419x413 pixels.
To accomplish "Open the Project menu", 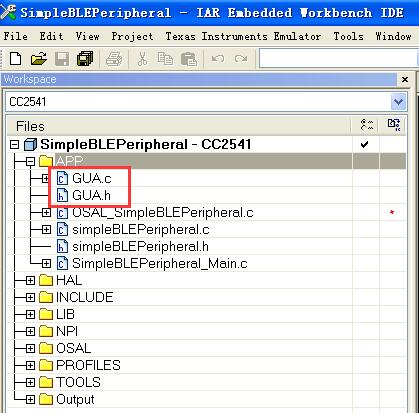I will tap(132, 36).
